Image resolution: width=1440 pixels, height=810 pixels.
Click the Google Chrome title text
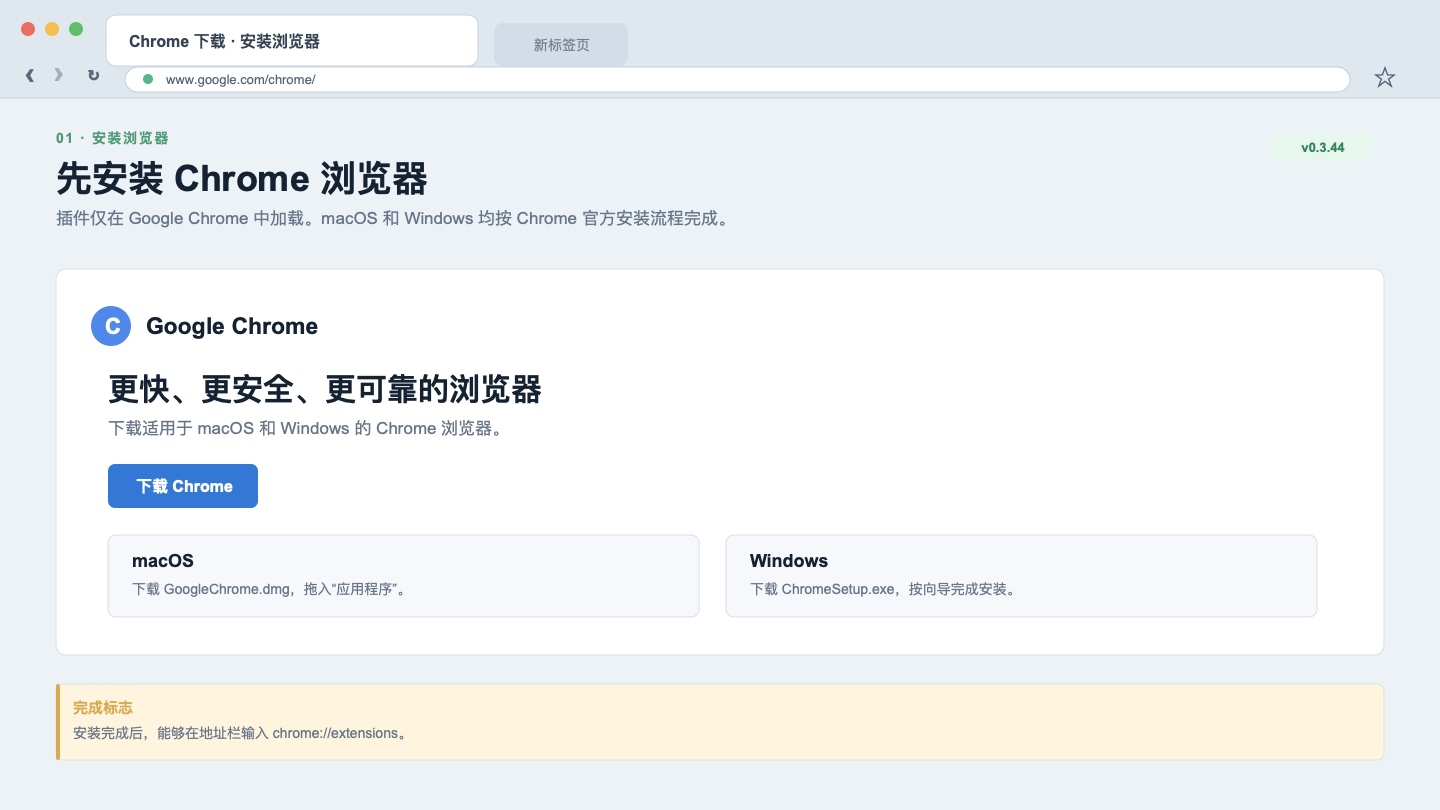tap(232, 326)
